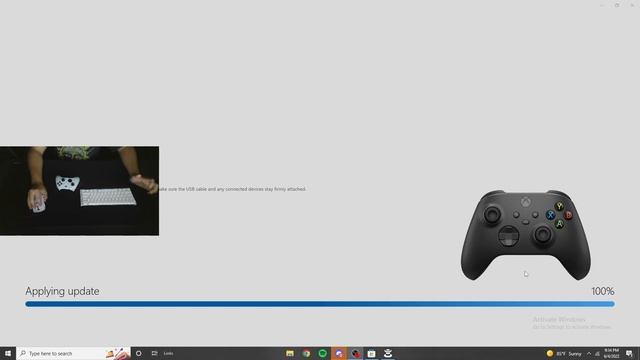Viewport: 640px width, 360px height.
Task: Open the notification Action Center
Action: tap(629, 353)
